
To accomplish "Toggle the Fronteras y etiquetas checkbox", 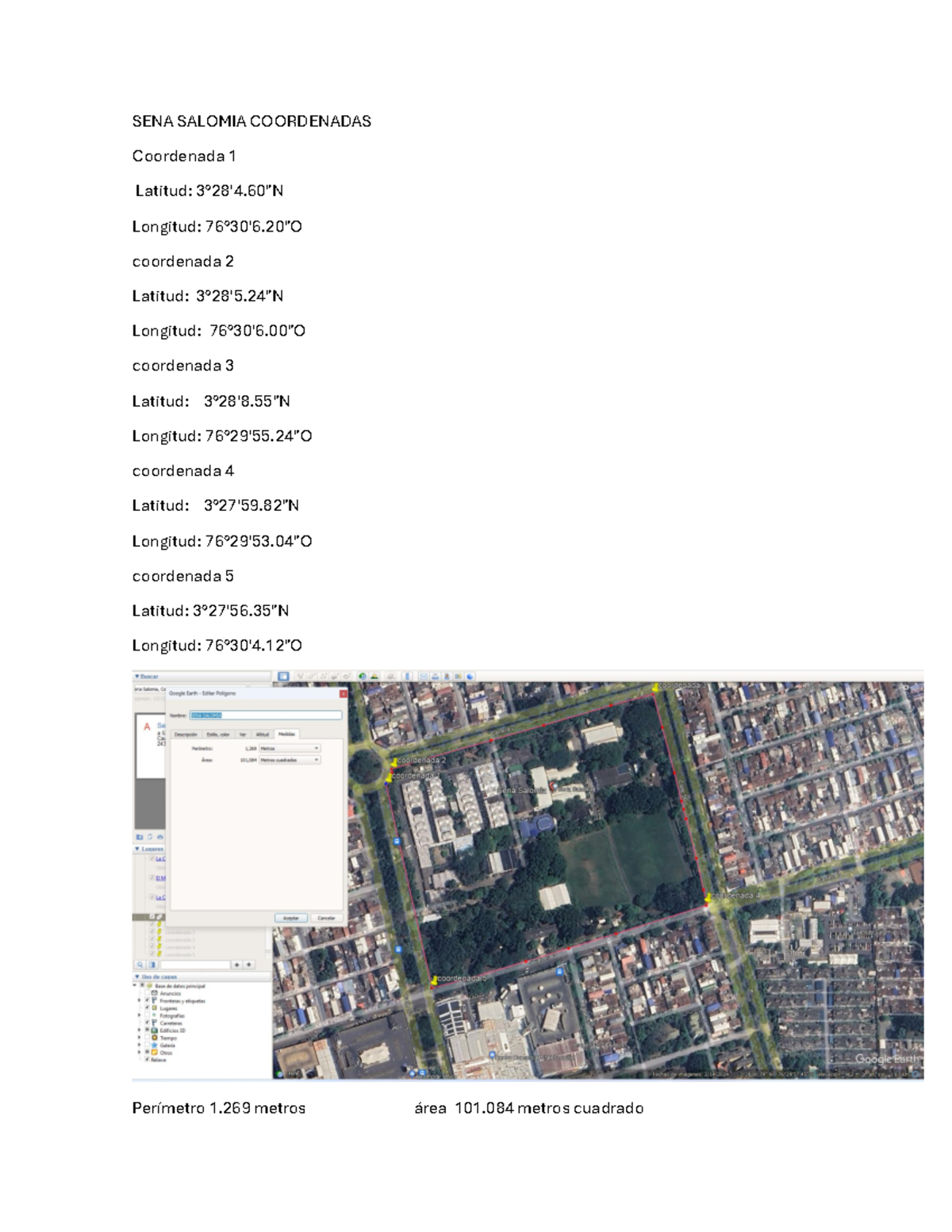I will (x=148, y=1000).
